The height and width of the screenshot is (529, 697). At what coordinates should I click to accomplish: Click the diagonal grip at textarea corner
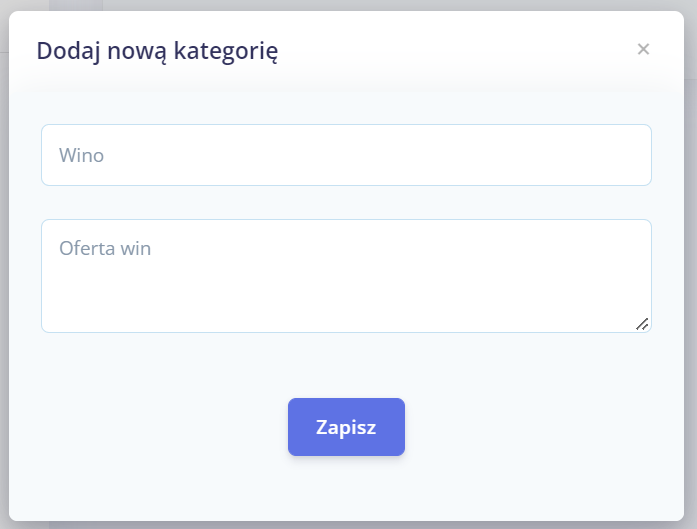tap(642, 323)
